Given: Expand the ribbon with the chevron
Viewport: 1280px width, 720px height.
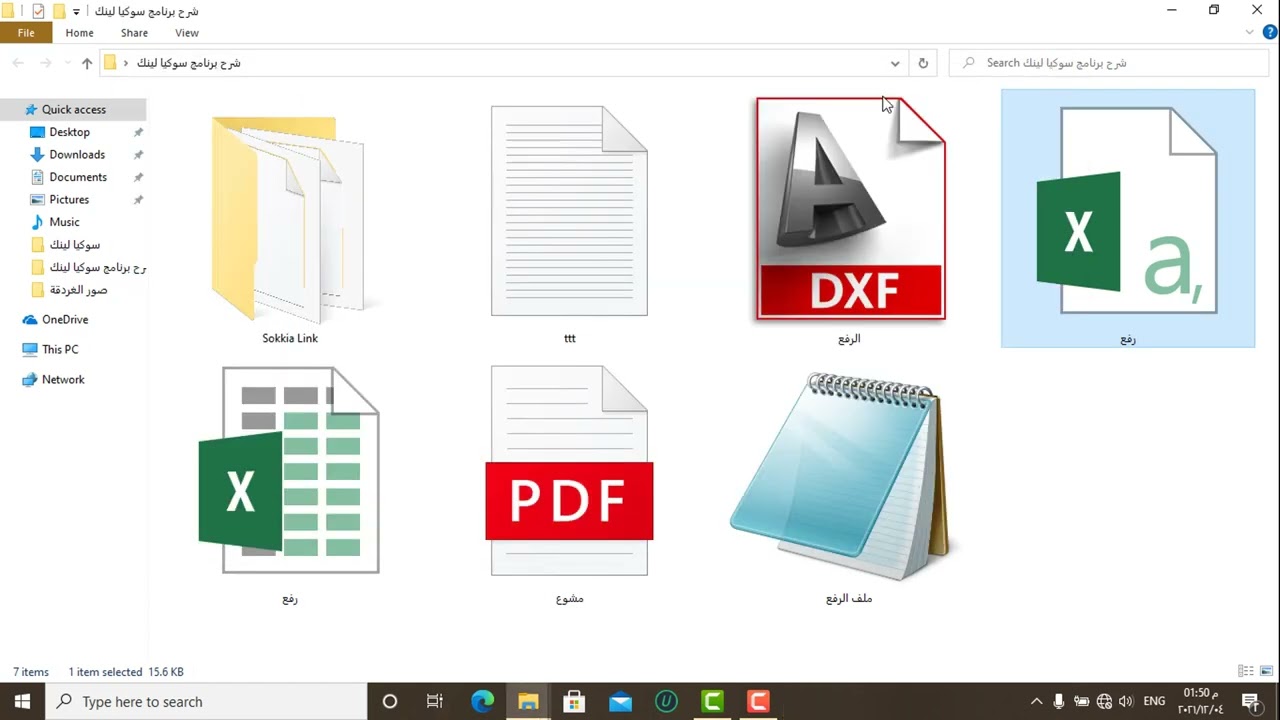Looking at the screenshot, I should point(1250,33).
